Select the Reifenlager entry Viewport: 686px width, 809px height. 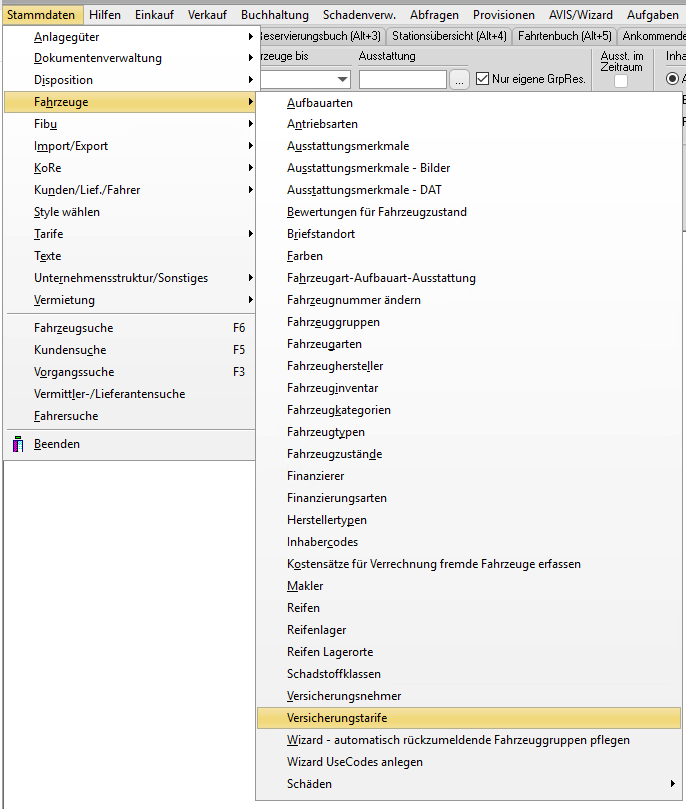point(316,630)
